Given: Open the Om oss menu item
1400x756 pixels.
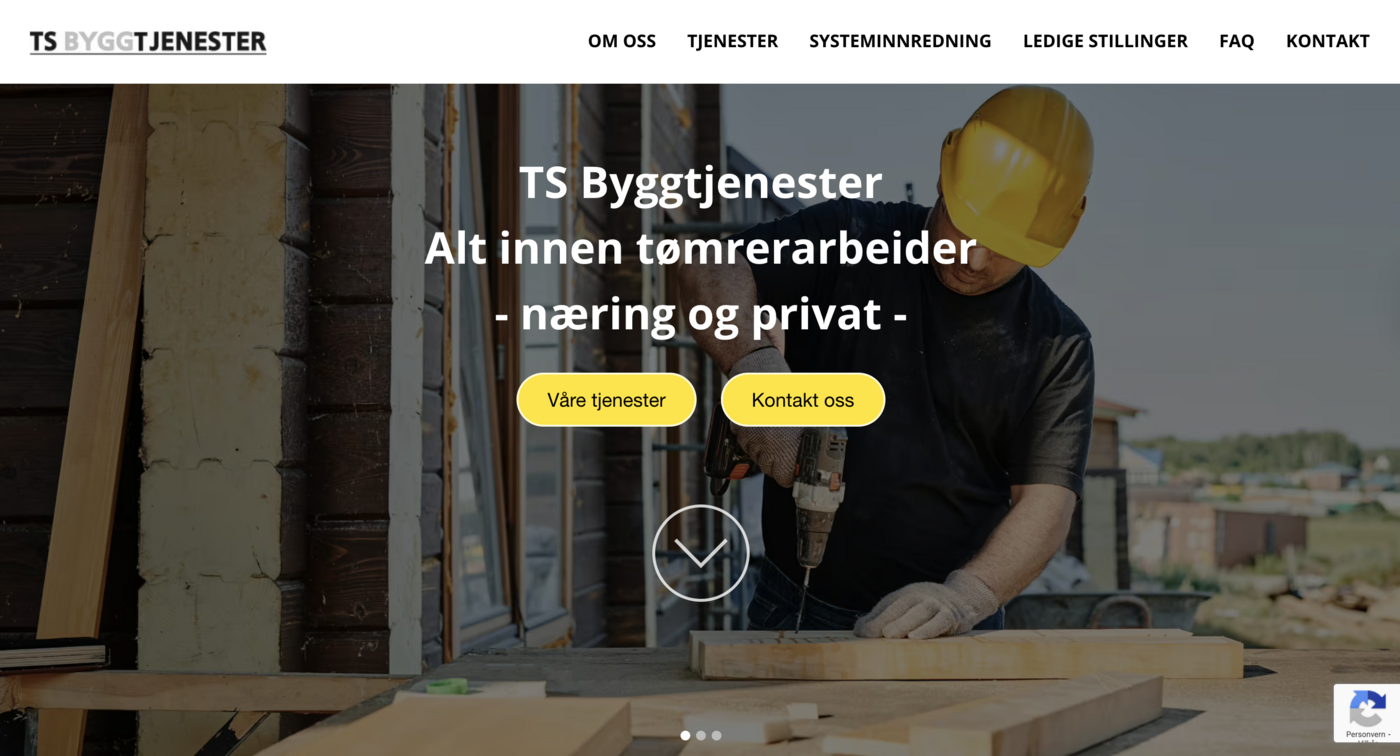Looking at the screenshot, I should point(622,41).
